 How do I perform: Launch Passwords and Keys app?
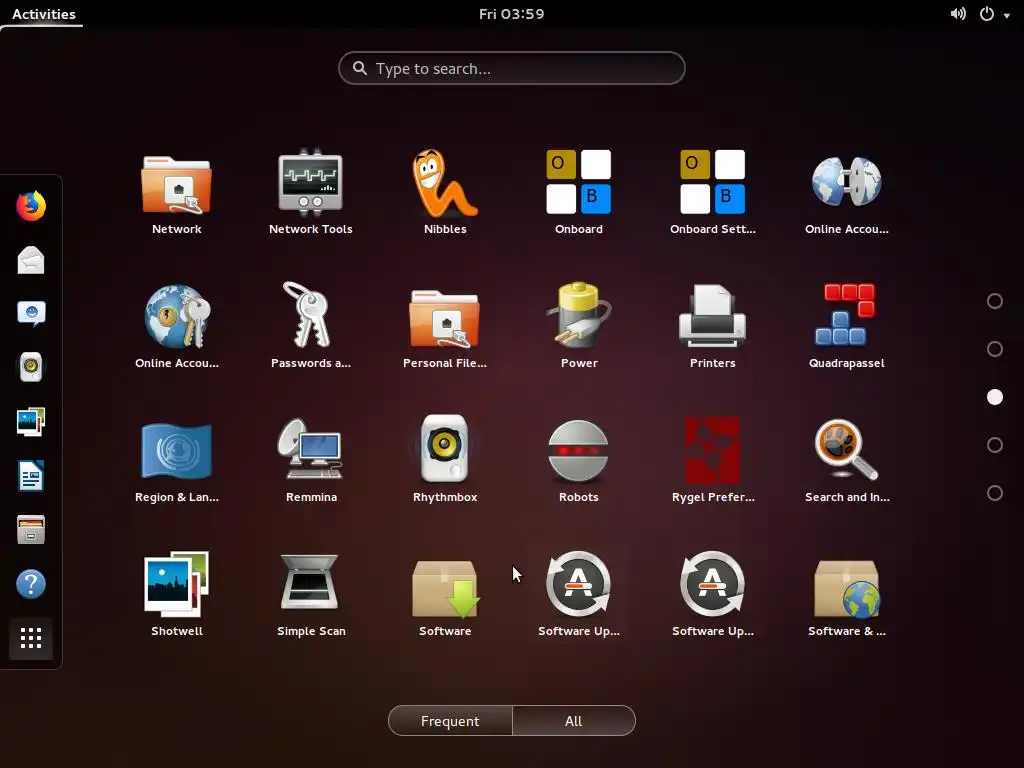(x=310, y=327)
